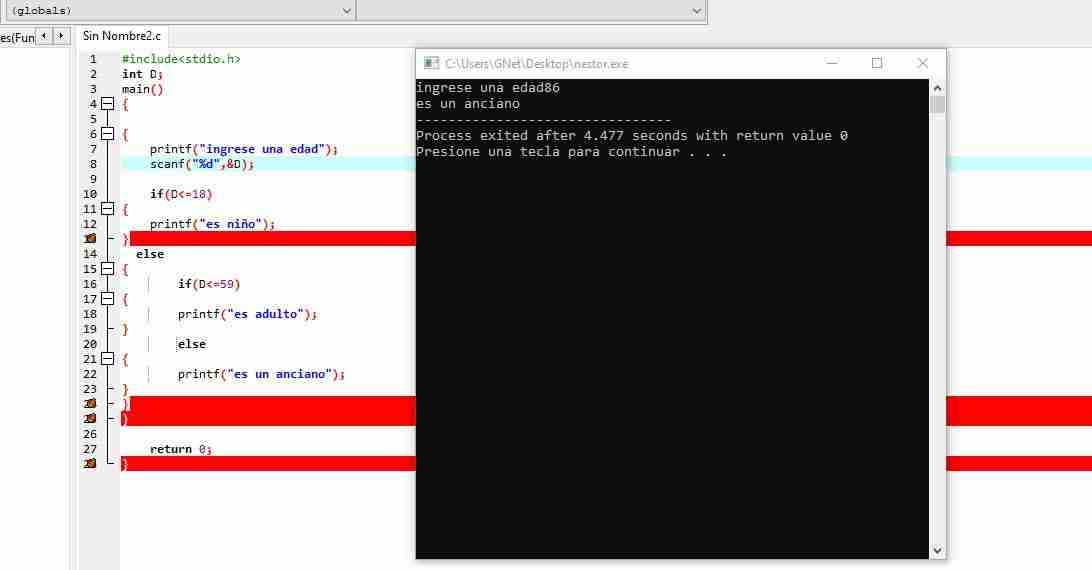The width and height of the screenshot is (1092, 570).
Task: Click the printf "ingrese una edad" line
Action: pos(244,149)
